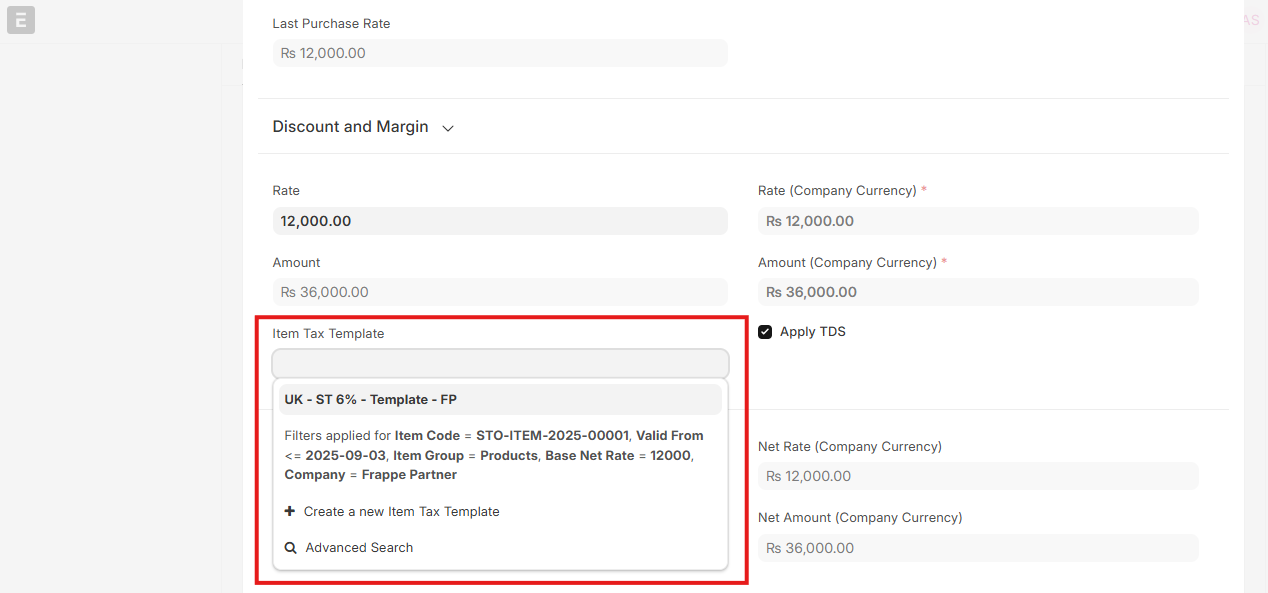Open the Item Tax Template combo box
1268x593 pixels.
500,363
